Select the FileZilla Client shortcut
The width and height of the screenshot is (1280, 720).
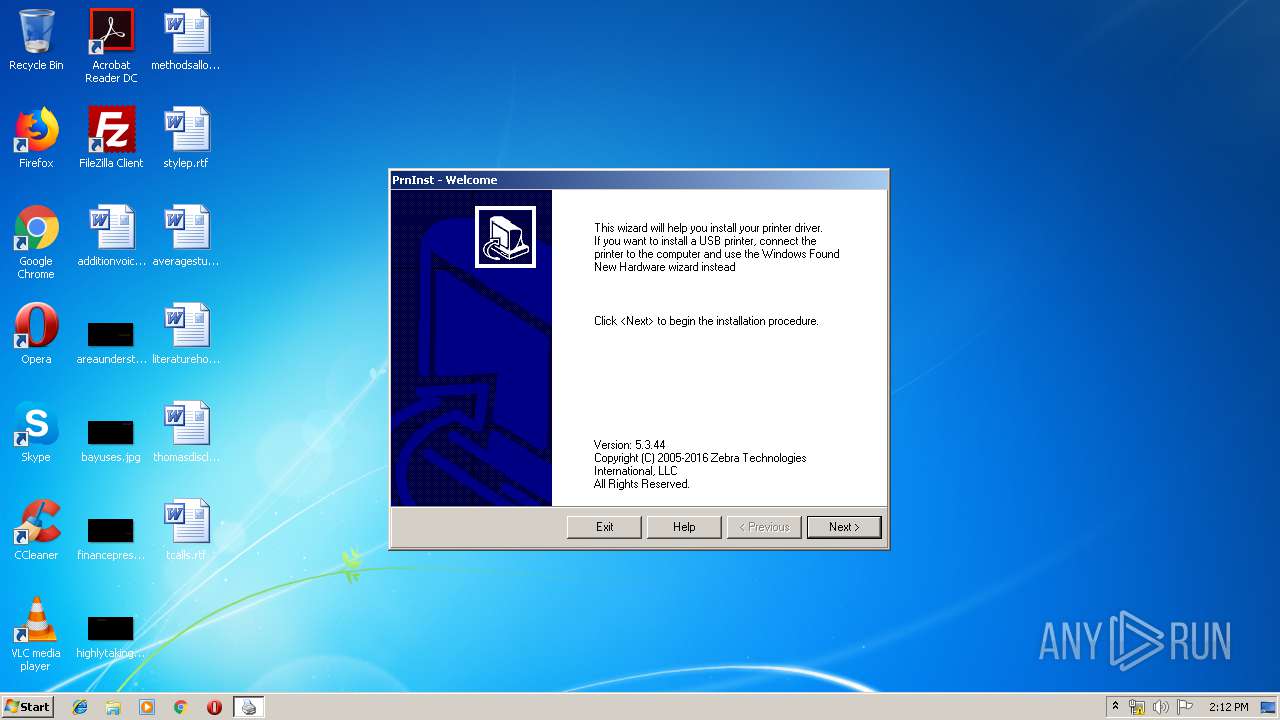click(111, 138)
